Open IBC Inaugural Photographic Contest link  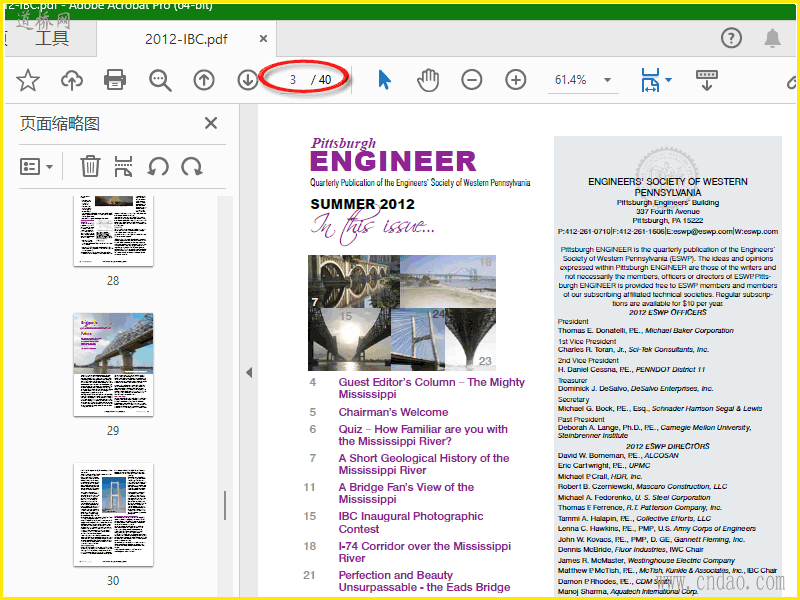[x=411, y=522]
